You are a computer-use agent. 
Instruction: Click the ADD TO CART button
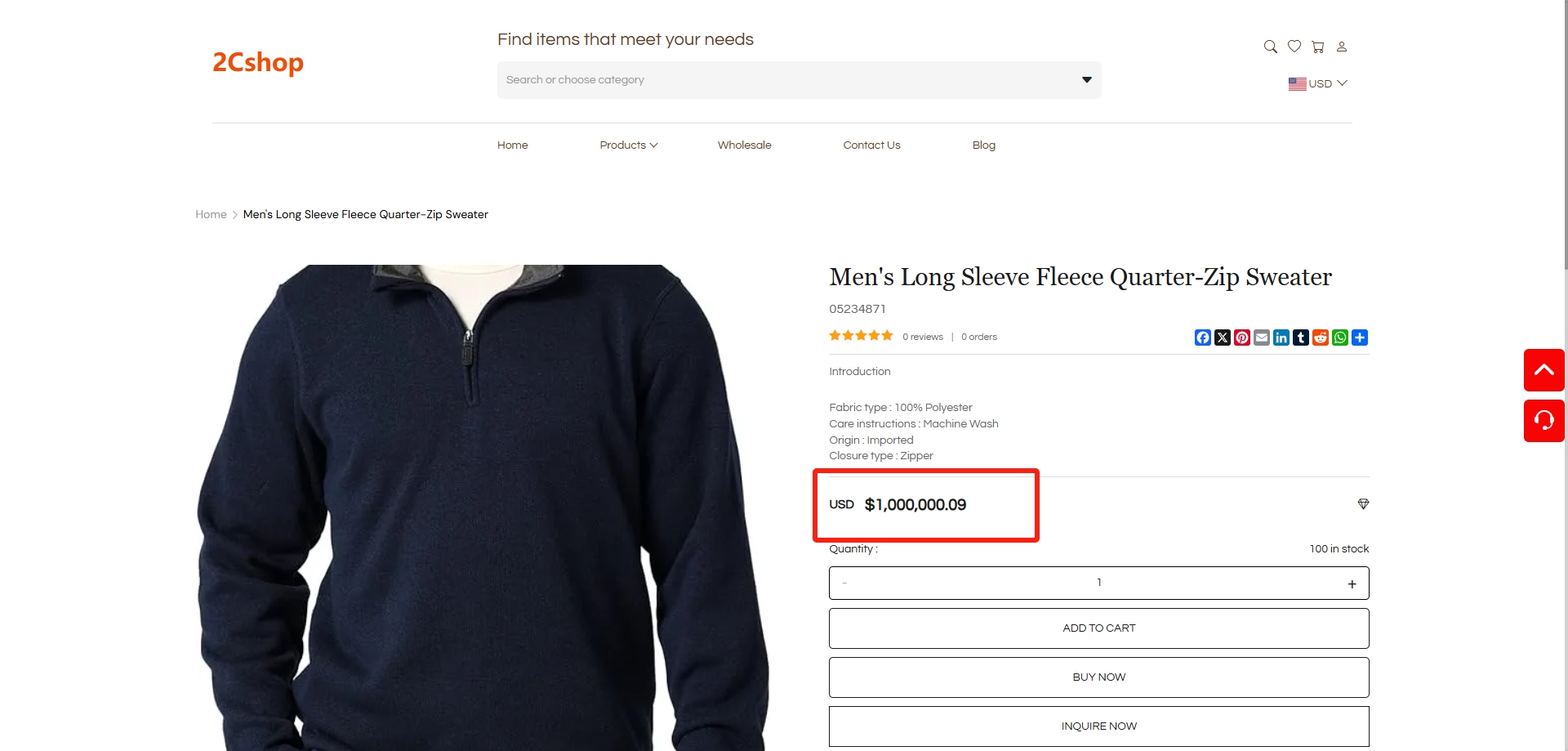coord(1099,628)
